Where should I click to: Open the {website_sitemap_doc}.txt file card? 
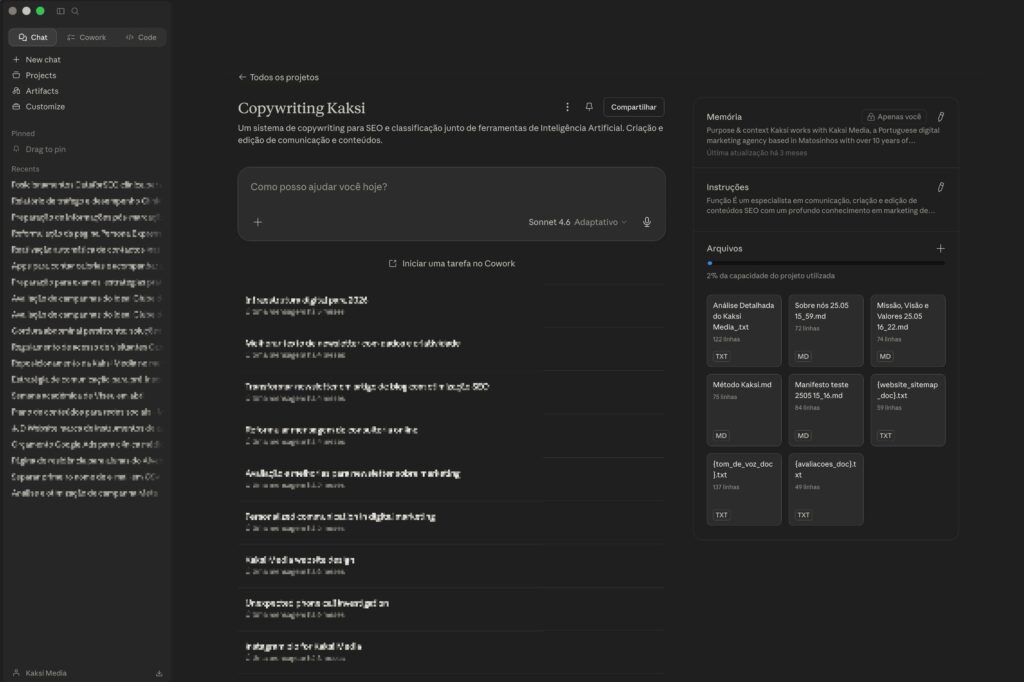pos(908,410)
